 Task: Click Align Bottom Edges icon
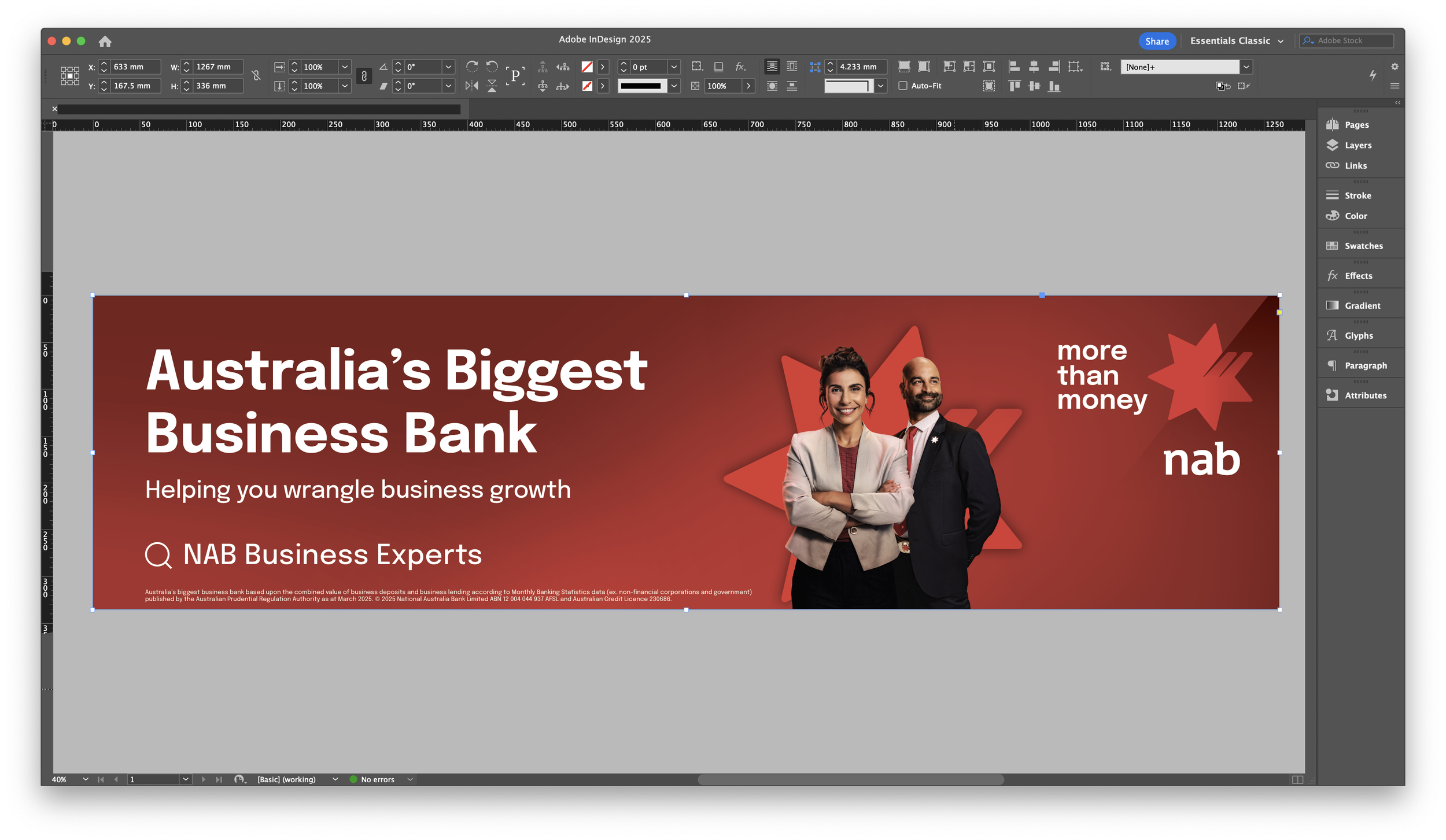(x=1054, y=86)
